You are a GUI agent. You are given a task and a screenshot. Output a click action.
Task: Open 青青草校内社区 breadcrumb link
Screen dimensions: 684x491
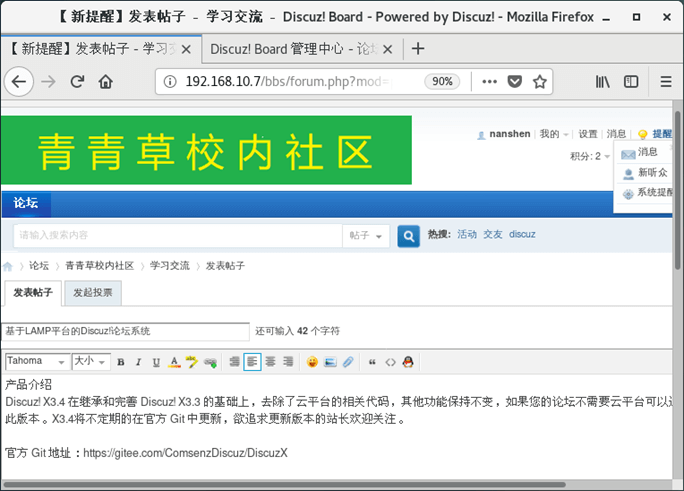99,266
